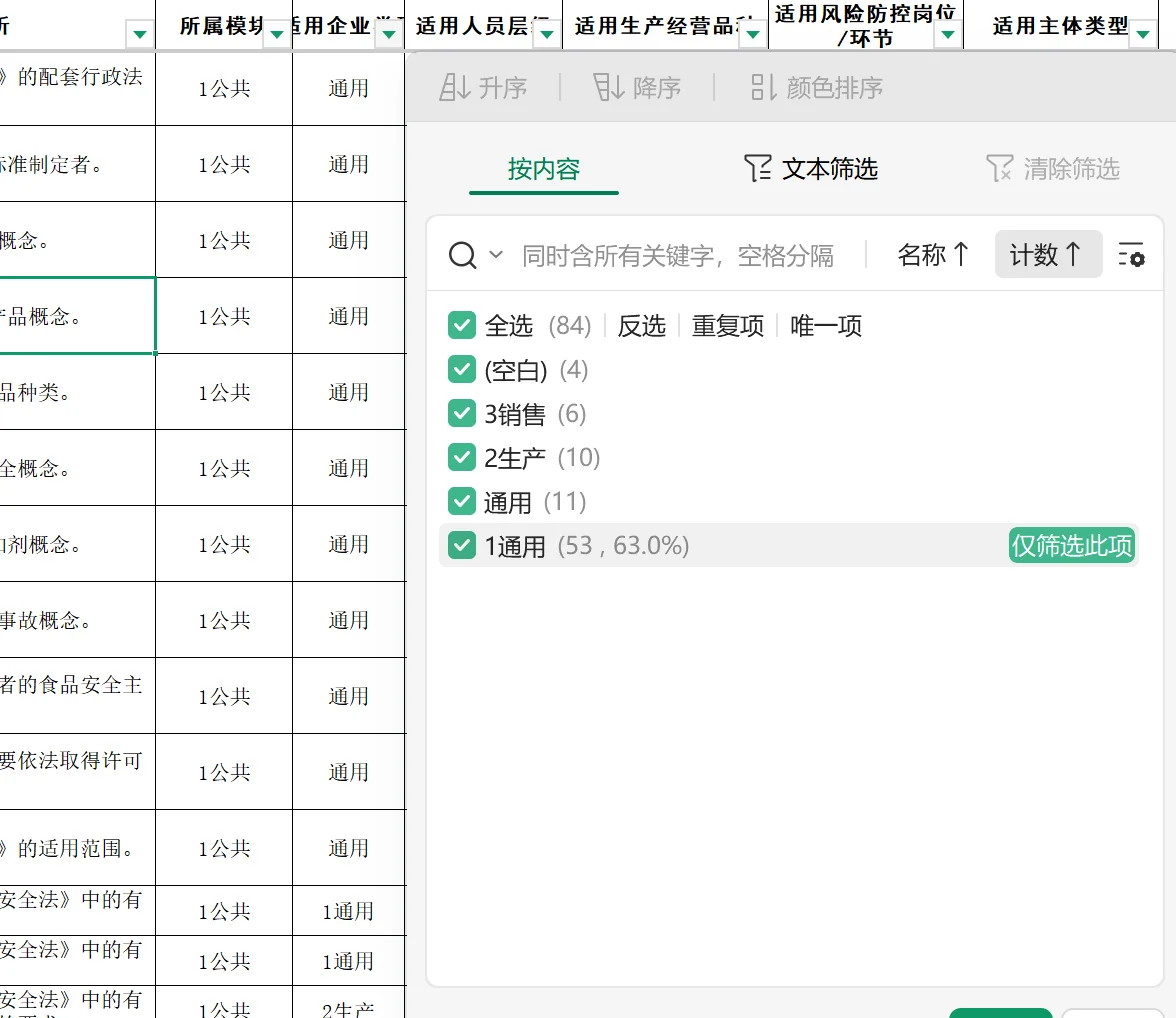The height and width of the screenshot is (1018, 1176).
Task: Toggle the 全选 checkbox
Action: pos(462,326)
